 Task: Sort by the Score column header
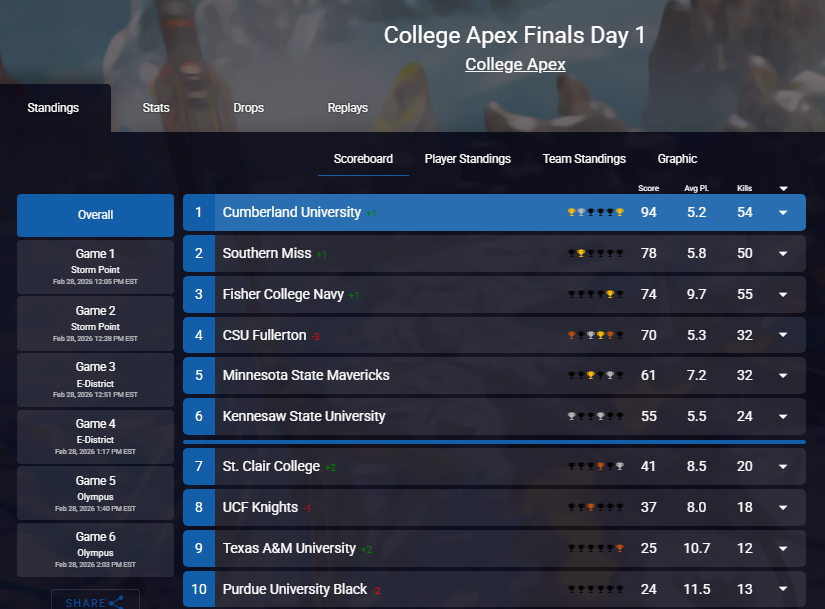coord(648,188)
